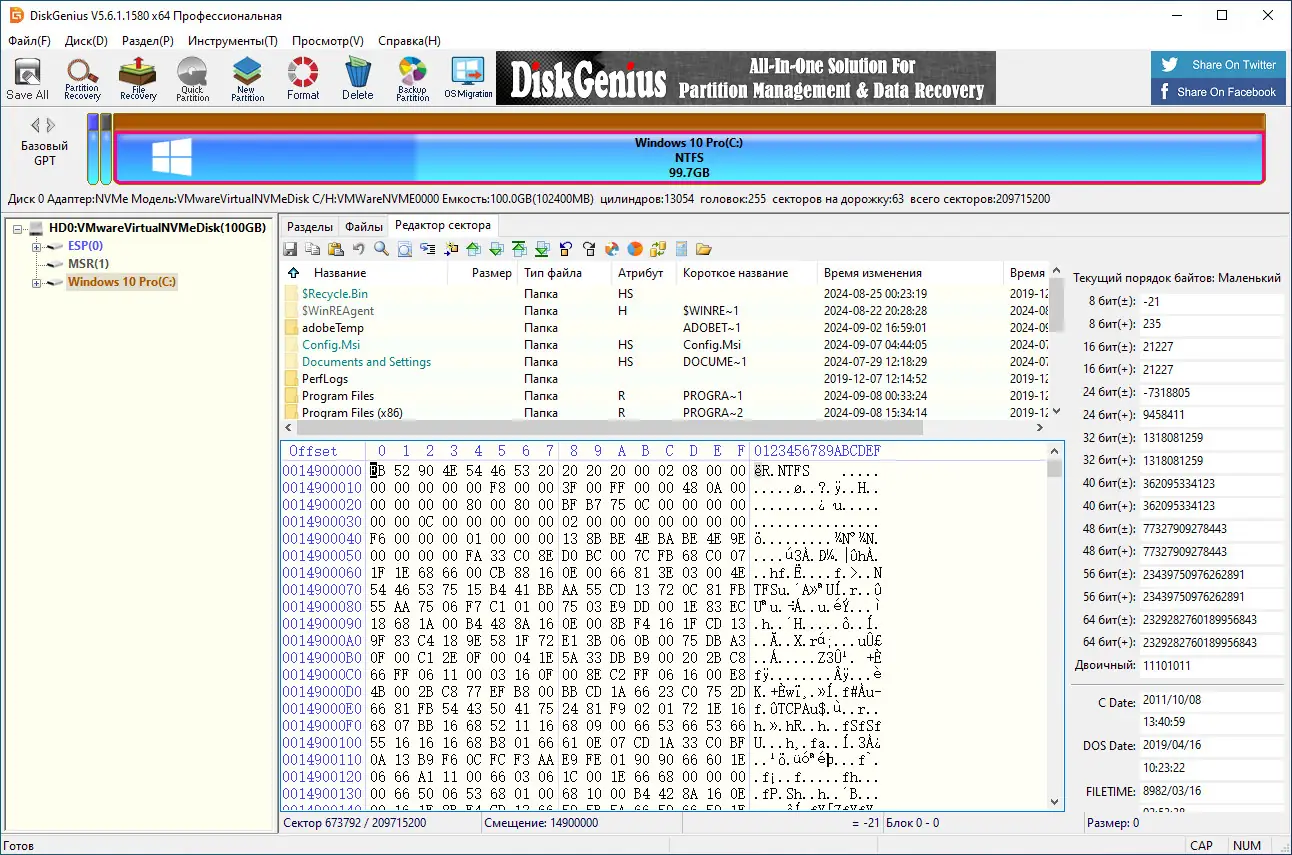Click the paste clipboard icon in the sector editor
The width and height of the screenshot is (1292, 855).
(336, 249)
